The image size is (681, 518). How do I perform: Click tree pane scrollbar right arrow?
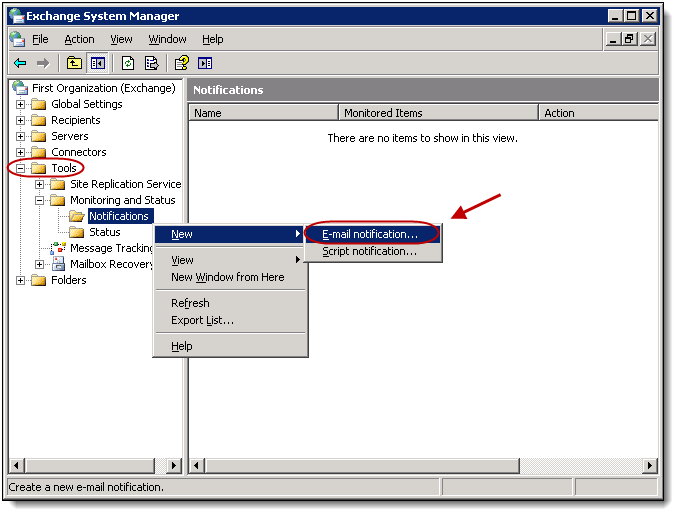tap(174, 466)
